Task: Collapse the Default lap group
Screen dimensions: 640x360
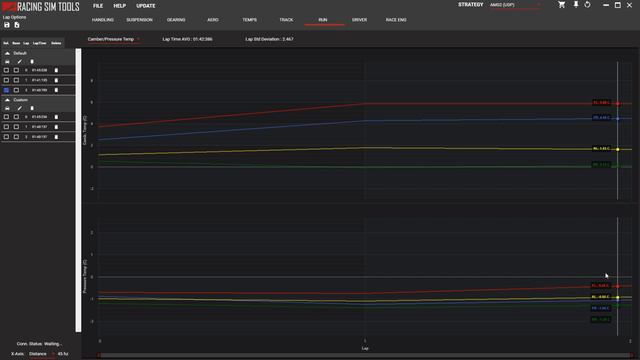Action: pyautogui.click(x=7, y=53)
